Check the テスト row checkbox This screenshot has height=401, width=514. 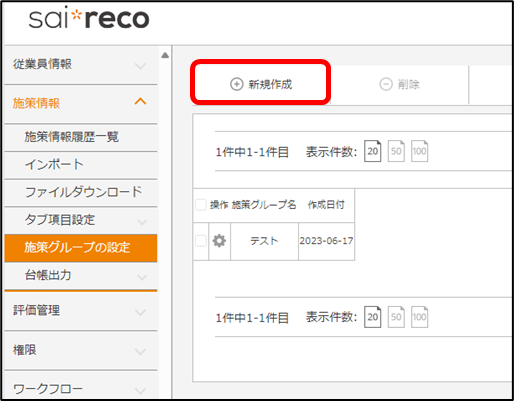201,241
